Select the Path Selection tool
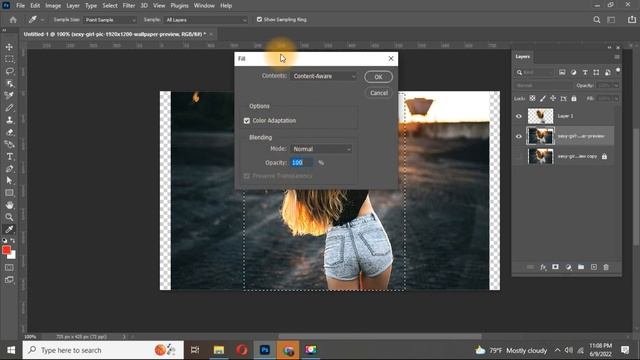This screenshot has height=360, width=640. (9, 180)
